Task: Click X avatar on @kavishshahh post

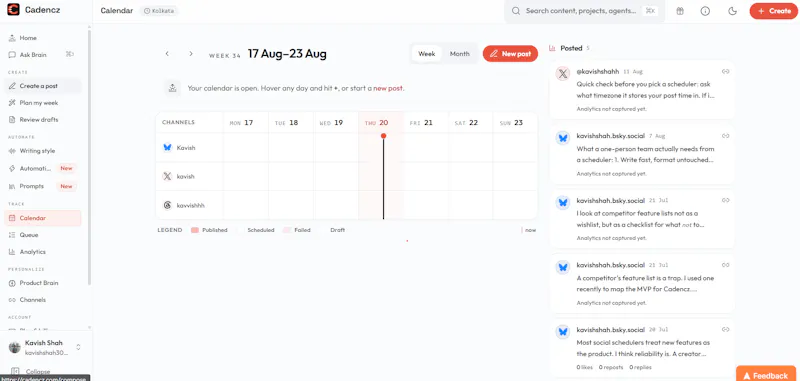Action: point(563,74)
